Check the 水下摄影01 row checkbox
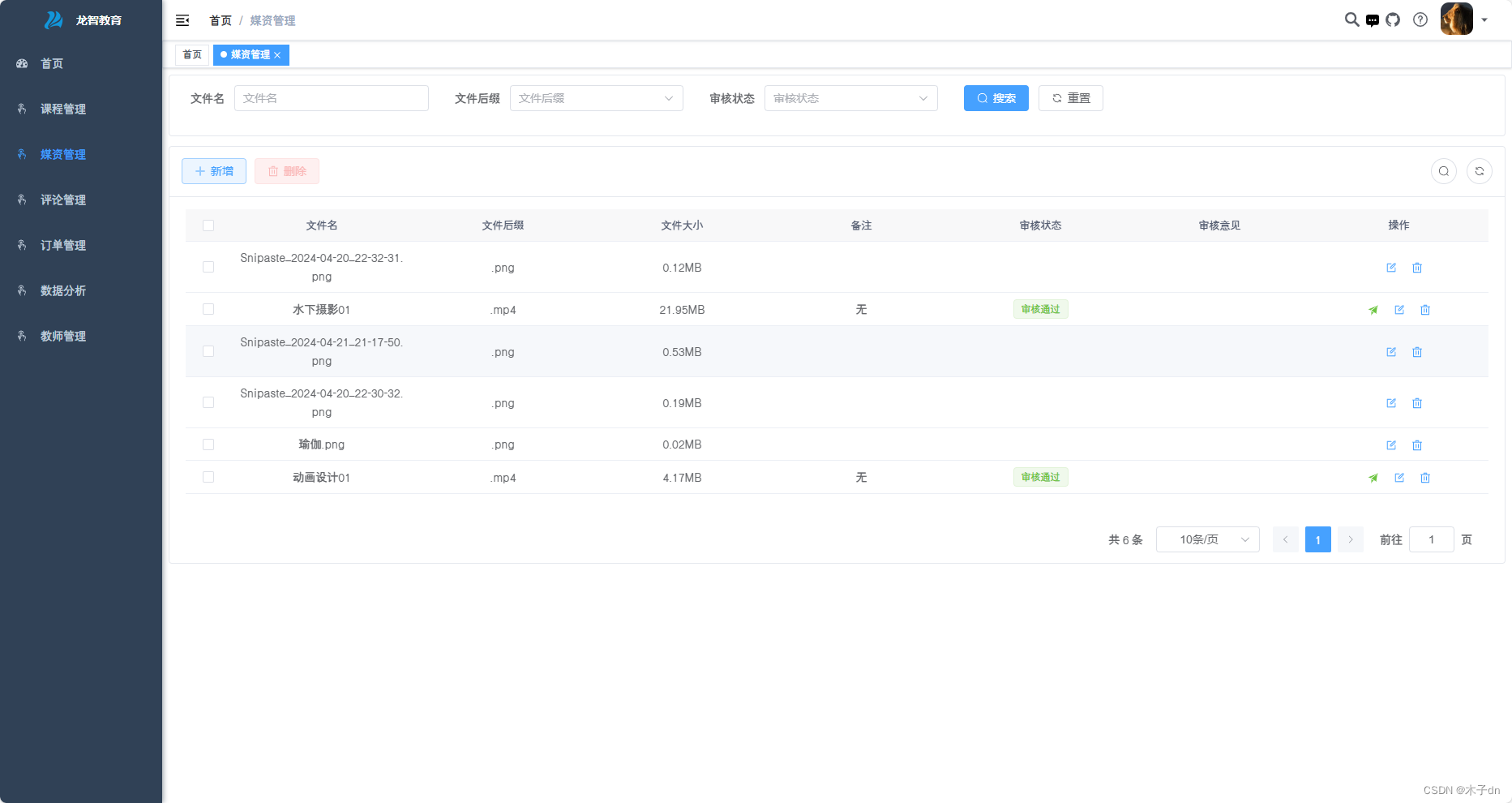Viewport: 1512px width, 803px height. point(208,309)
